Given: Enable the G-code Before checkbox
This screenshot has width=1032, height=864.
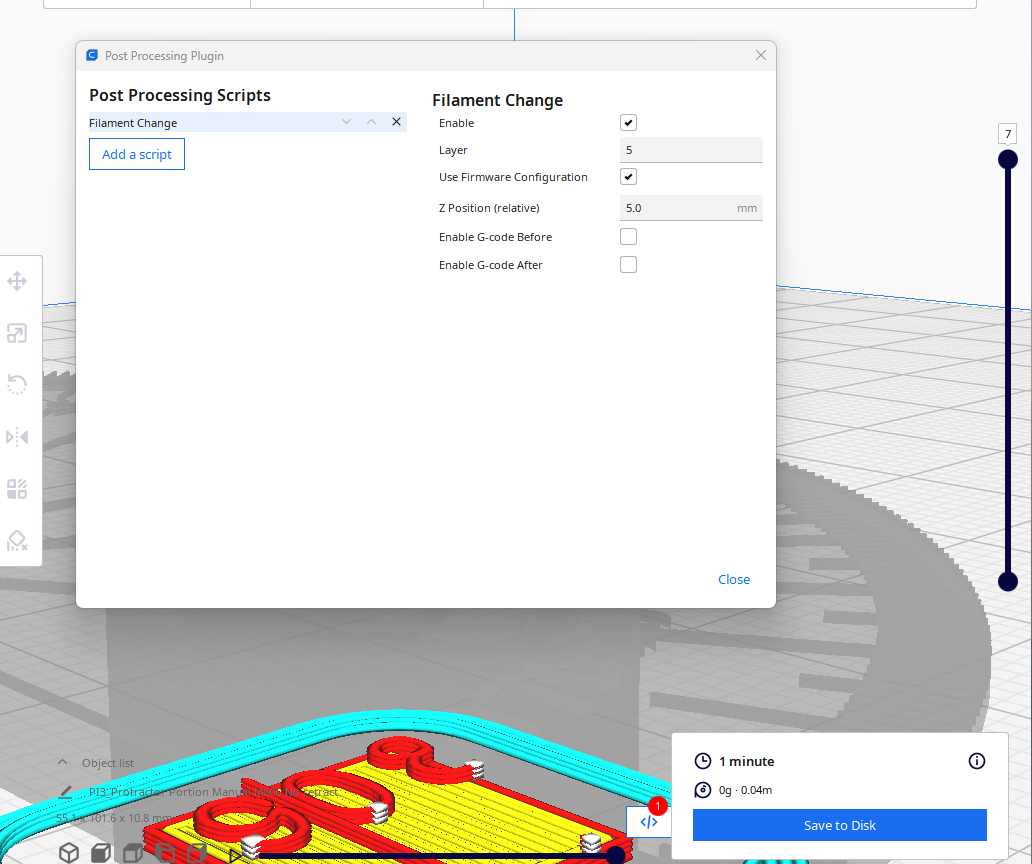Looking at the screenshot, I should [x=628, y=236].
